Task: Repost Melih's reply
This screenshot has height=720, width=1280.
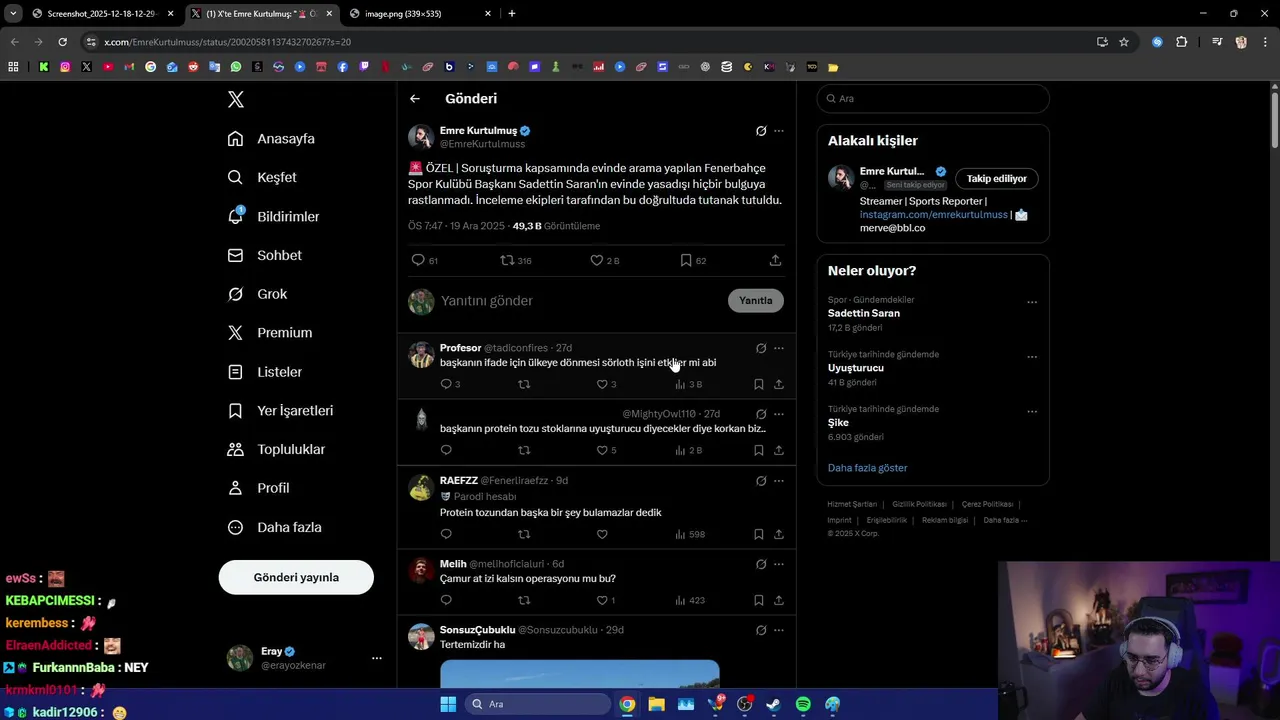Action: pyautogui.click(x=524, y=600)
